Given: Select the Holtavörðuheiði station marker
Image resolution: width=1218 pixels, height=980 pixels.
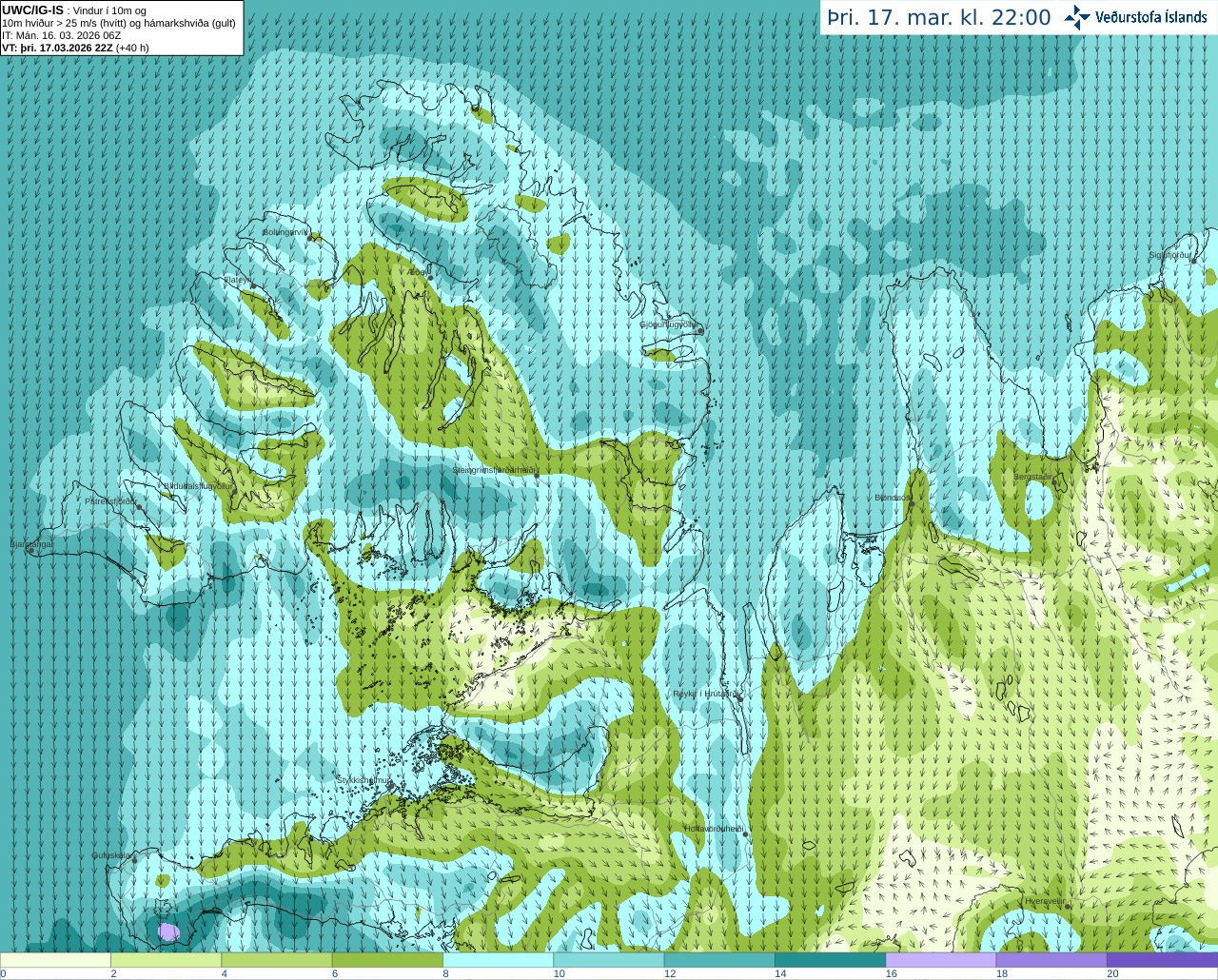Looking at the screenshot, I should tap(745, 834).
